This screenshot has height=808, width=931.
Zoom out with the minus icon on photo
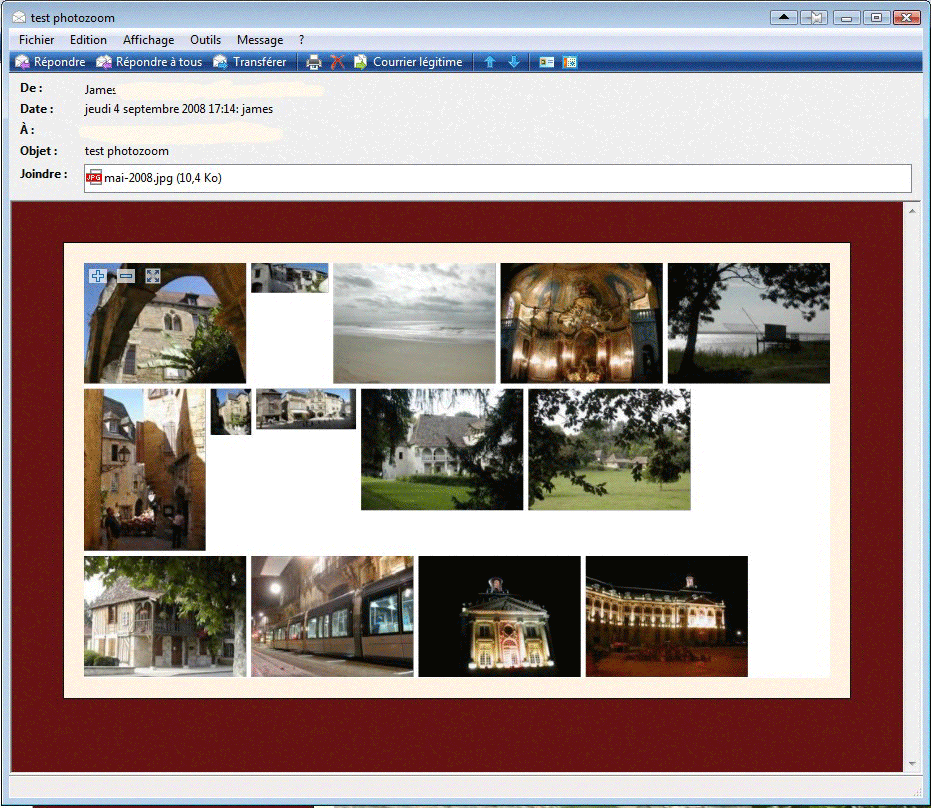coord(126,276)
